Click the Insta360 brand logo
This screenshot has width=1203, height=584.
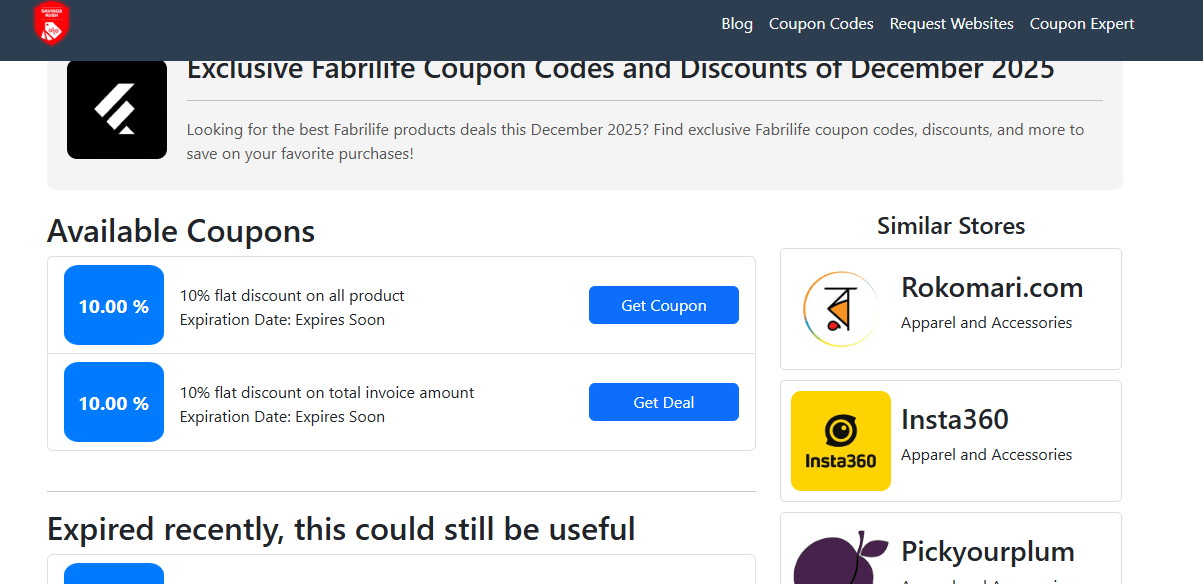(840, 440)
